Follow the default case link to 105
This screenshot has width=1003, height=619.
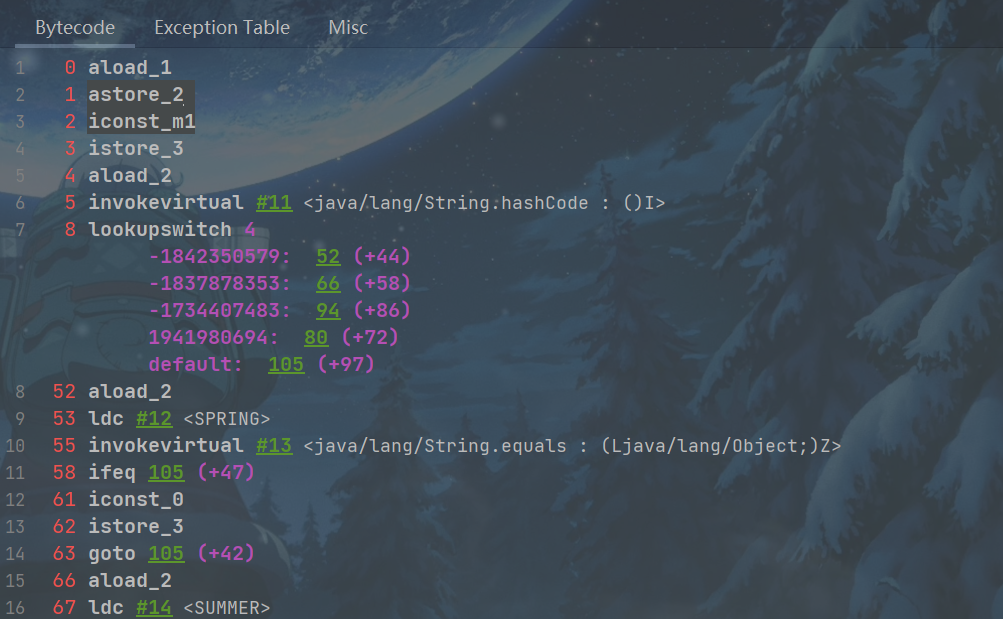point(286,365)
